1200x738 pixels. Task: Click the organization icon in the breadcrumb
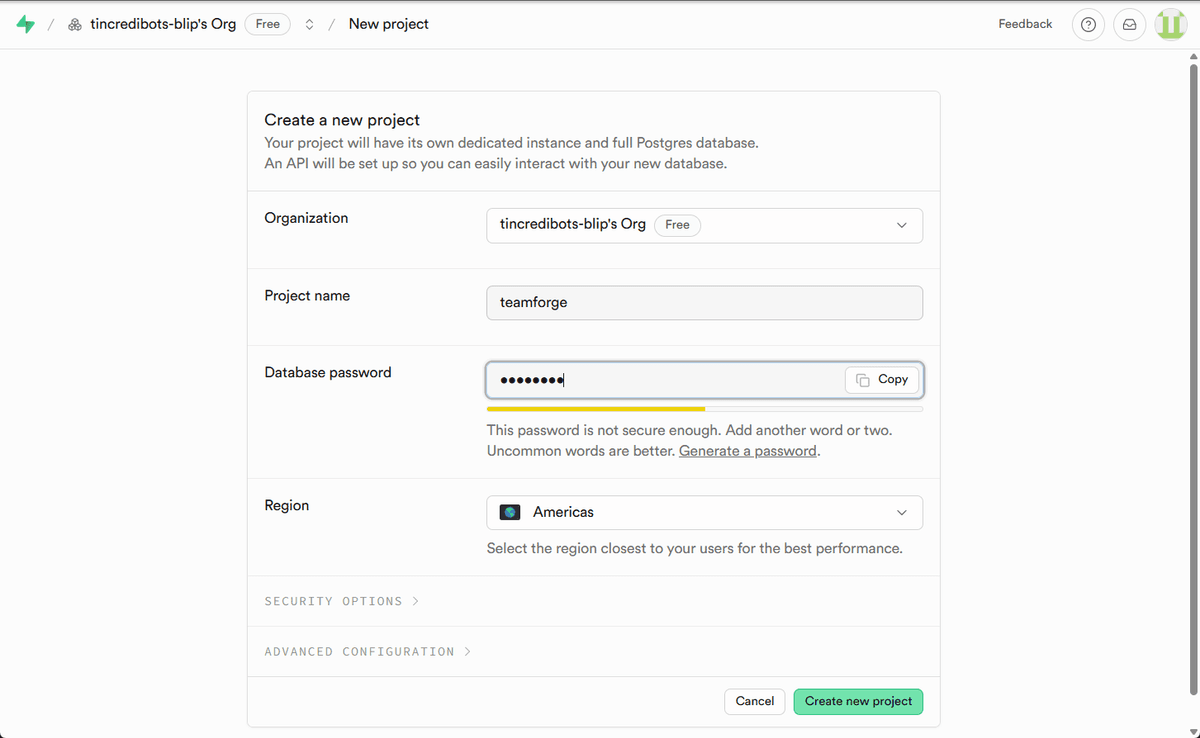click(74, 23)
